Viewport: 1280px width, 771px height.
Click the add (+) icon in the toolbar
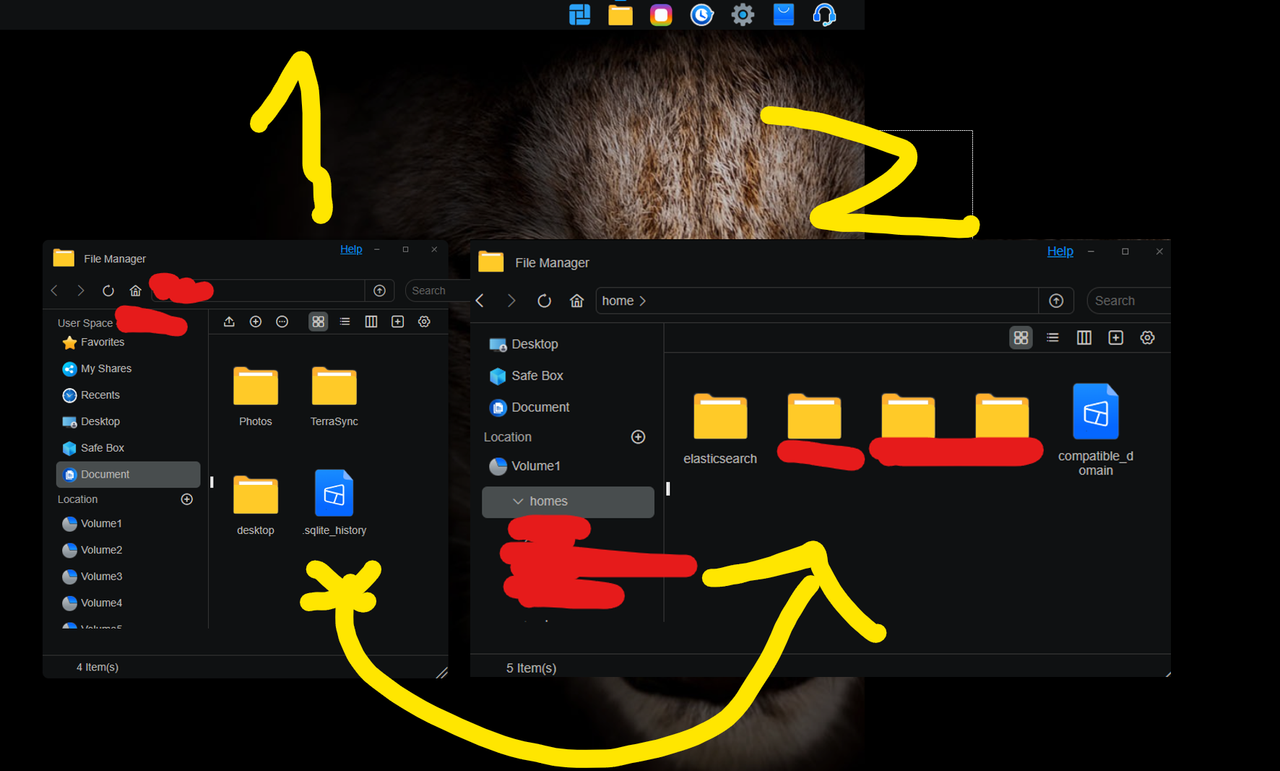[x=255, y=321]
